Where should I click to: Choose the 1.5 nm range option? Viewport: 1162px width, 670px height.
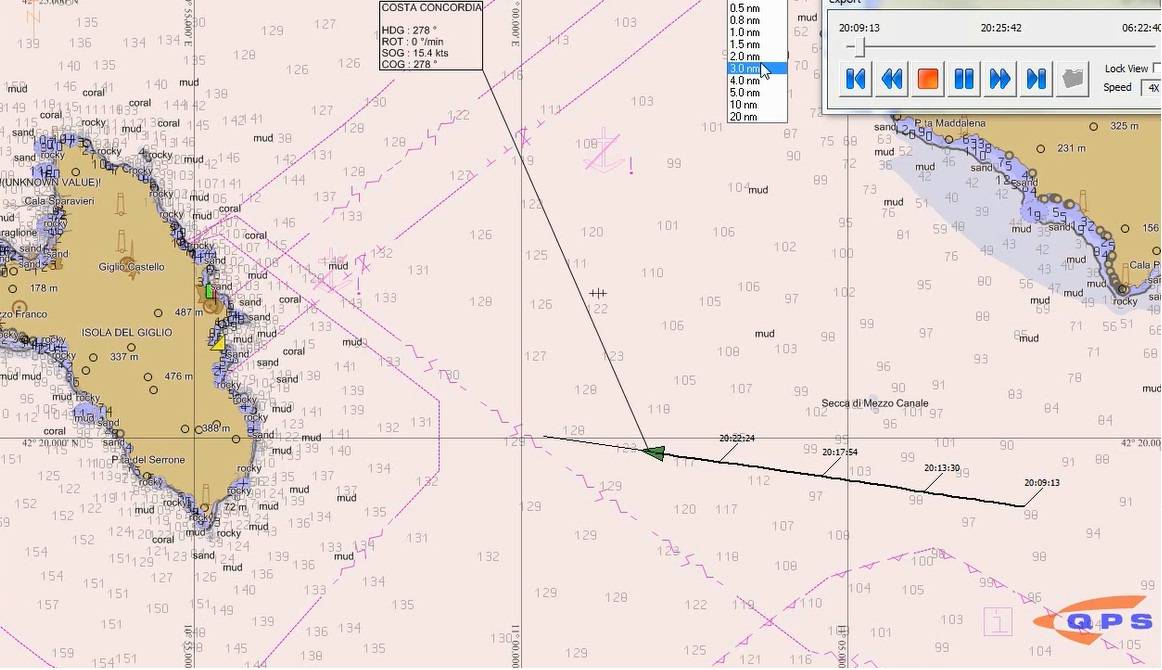(745, 44)
